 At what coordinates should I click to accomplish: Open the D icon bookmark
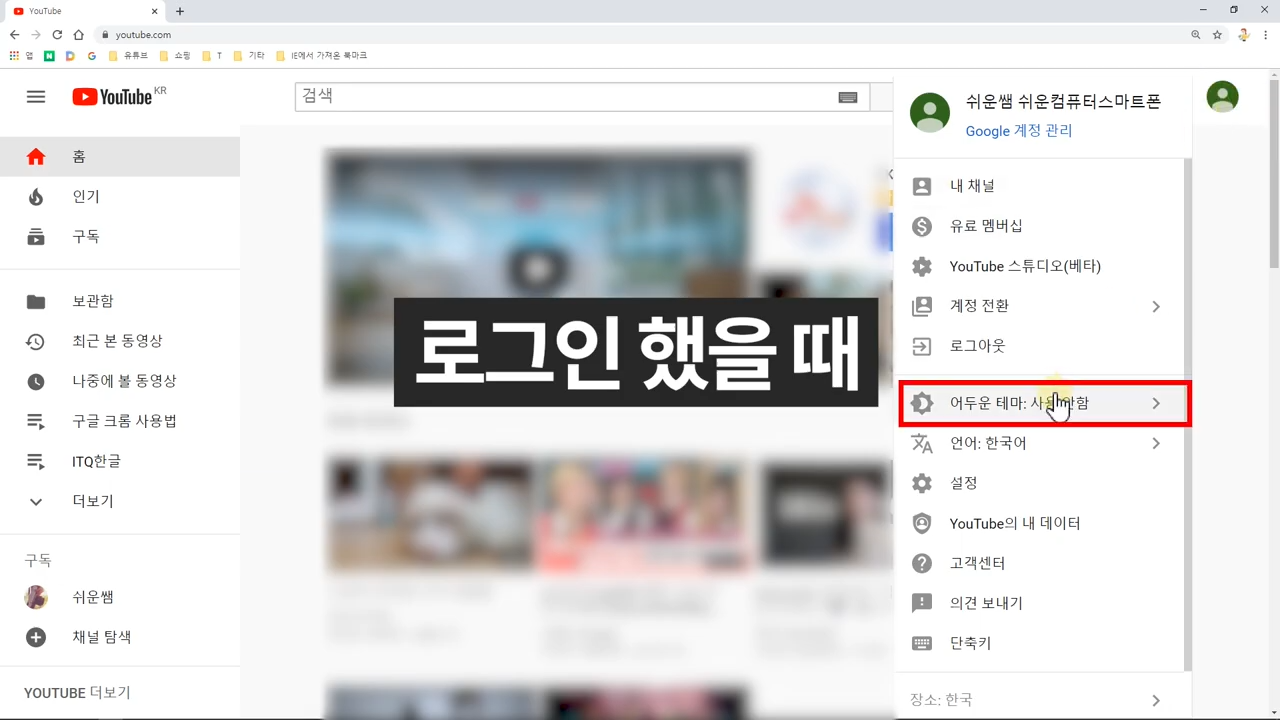point(70,56)
